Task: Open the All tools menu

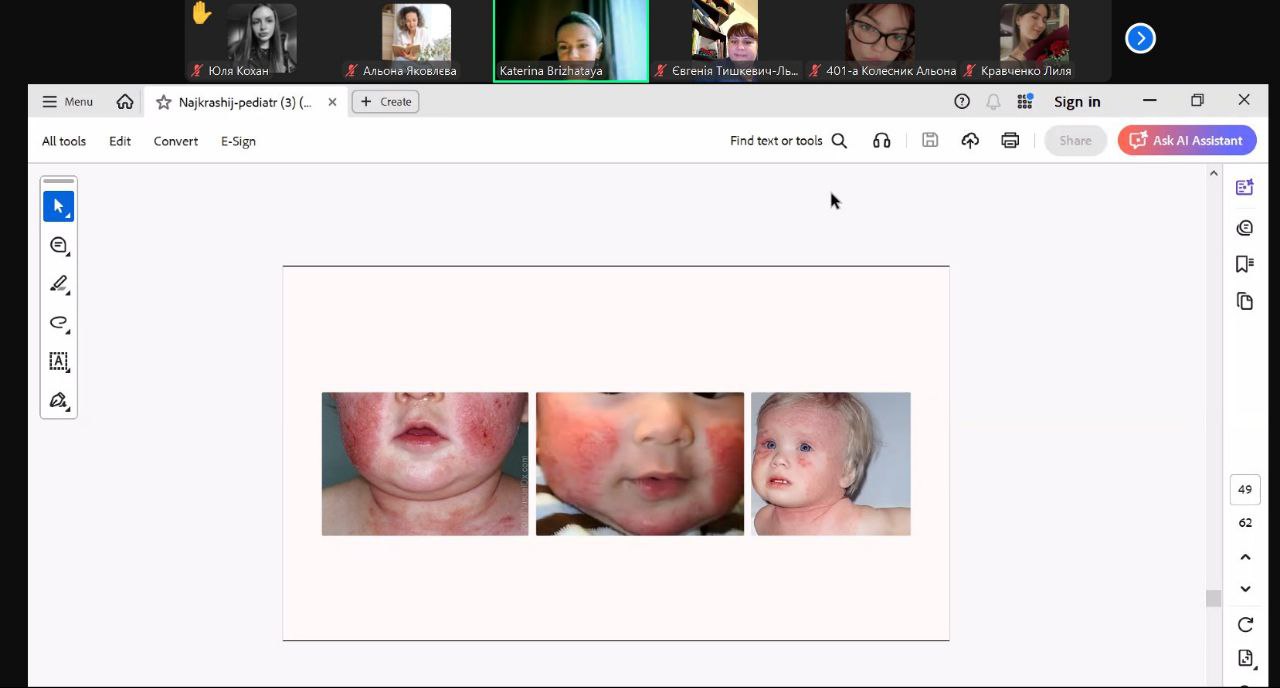Action: [x=64, y=141]
